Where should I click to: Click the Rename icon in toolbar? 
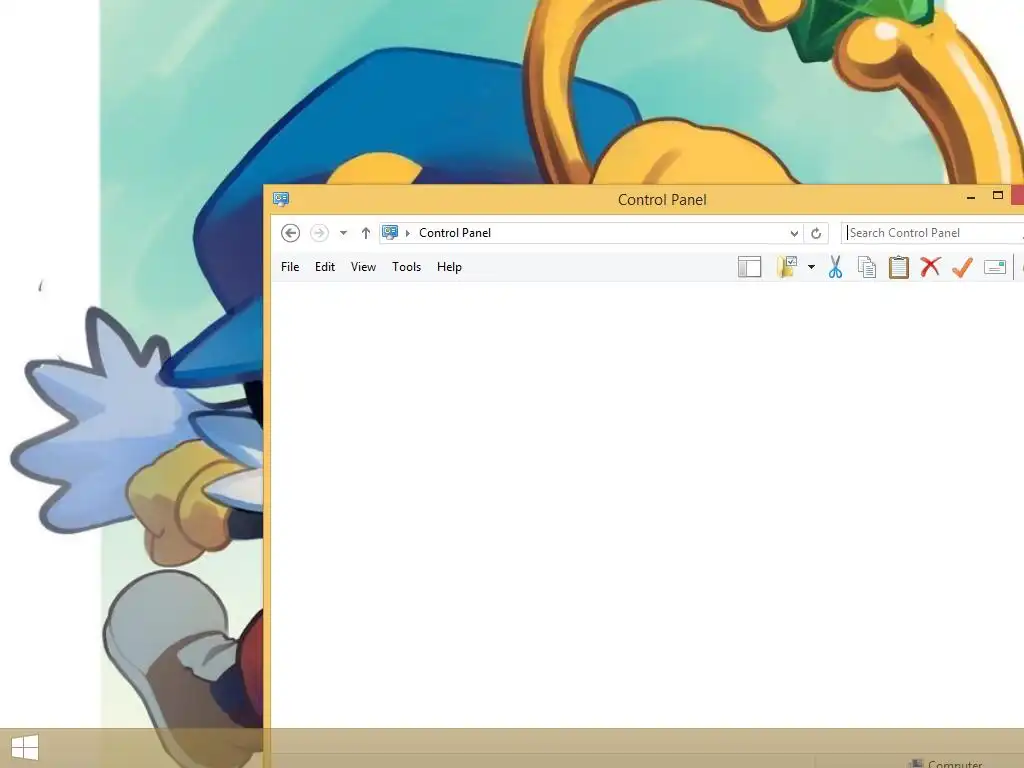[995, 267]
